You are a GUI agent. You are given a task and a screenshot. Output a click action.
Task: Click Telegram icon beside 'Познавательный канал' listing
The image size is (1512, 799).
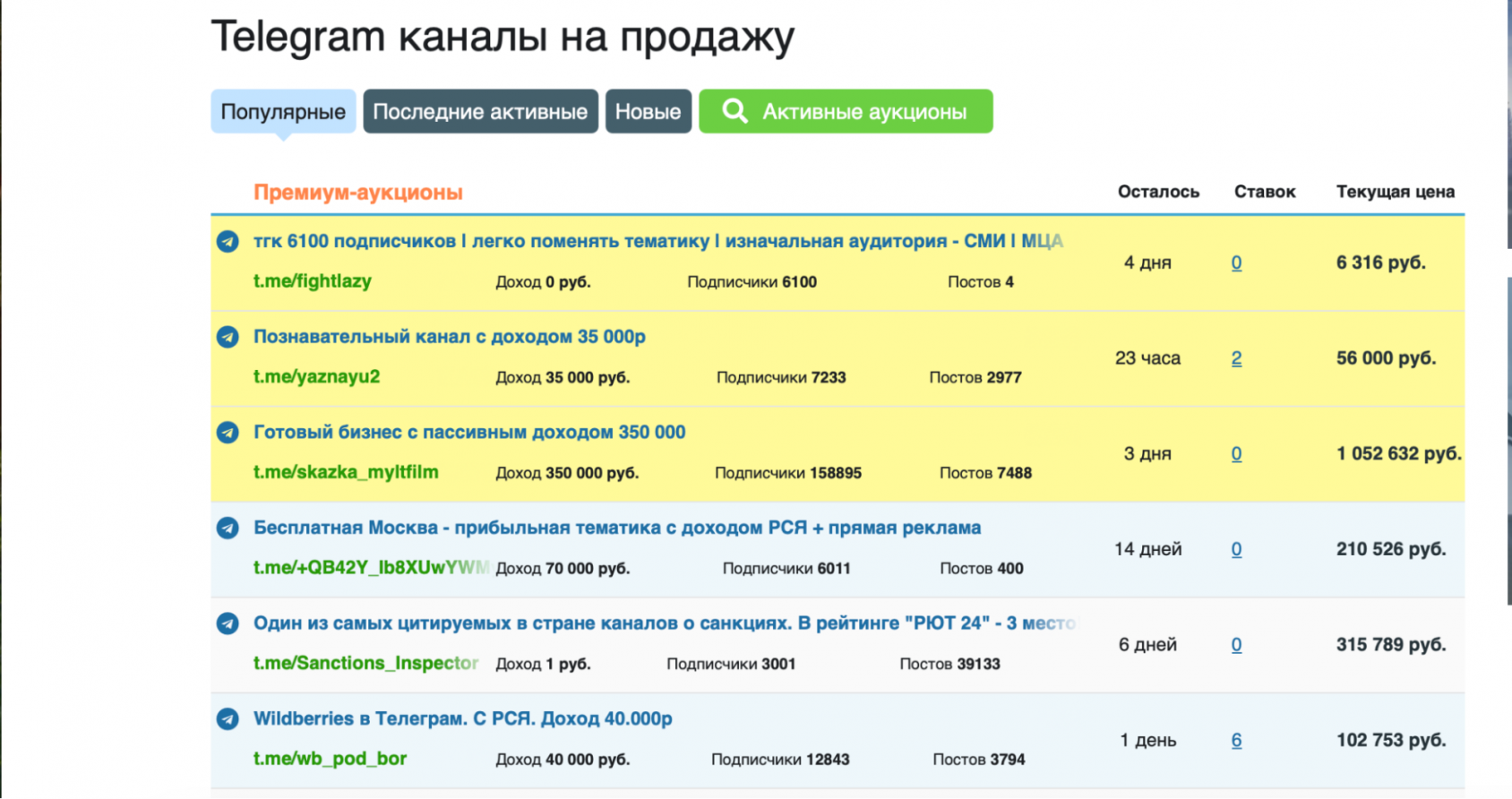pos(228,337)
